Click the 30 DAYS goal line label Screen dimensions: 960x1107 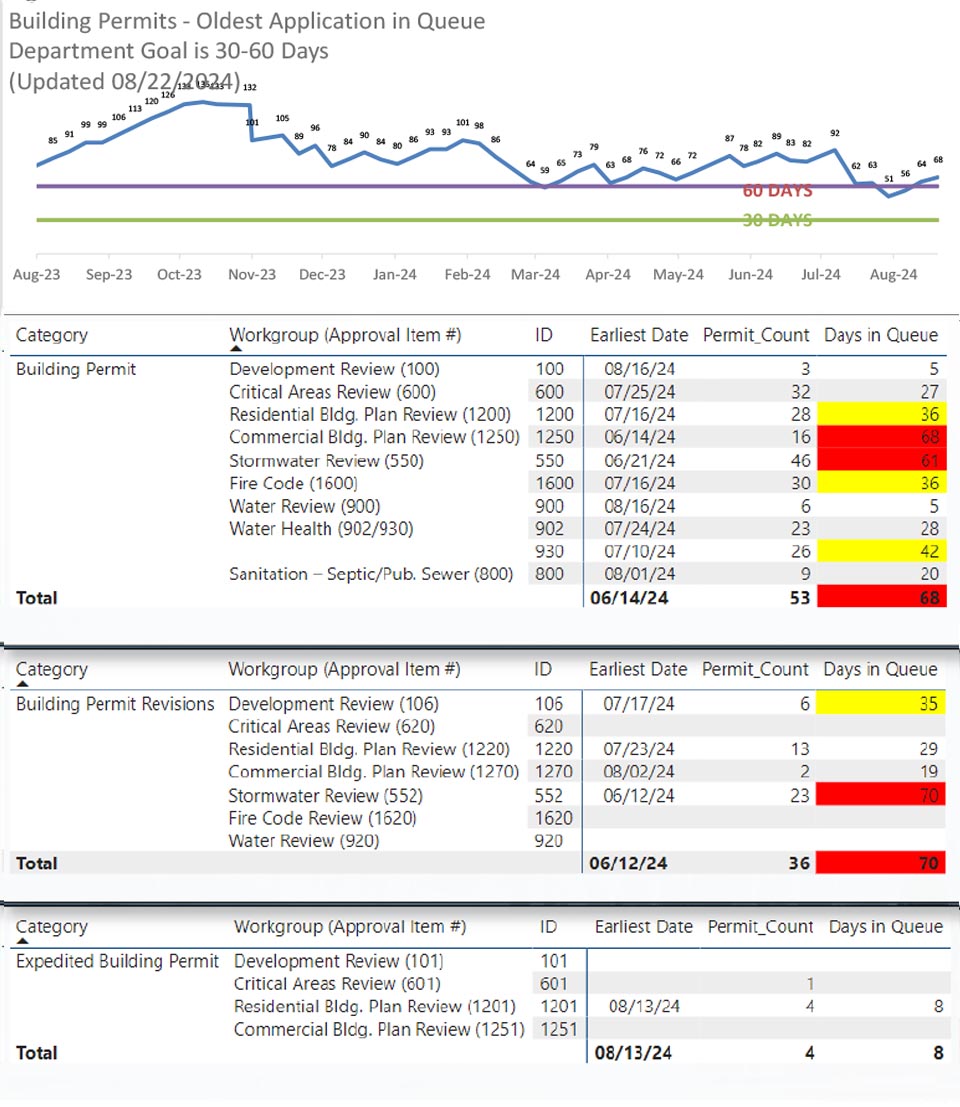[777, 221]
